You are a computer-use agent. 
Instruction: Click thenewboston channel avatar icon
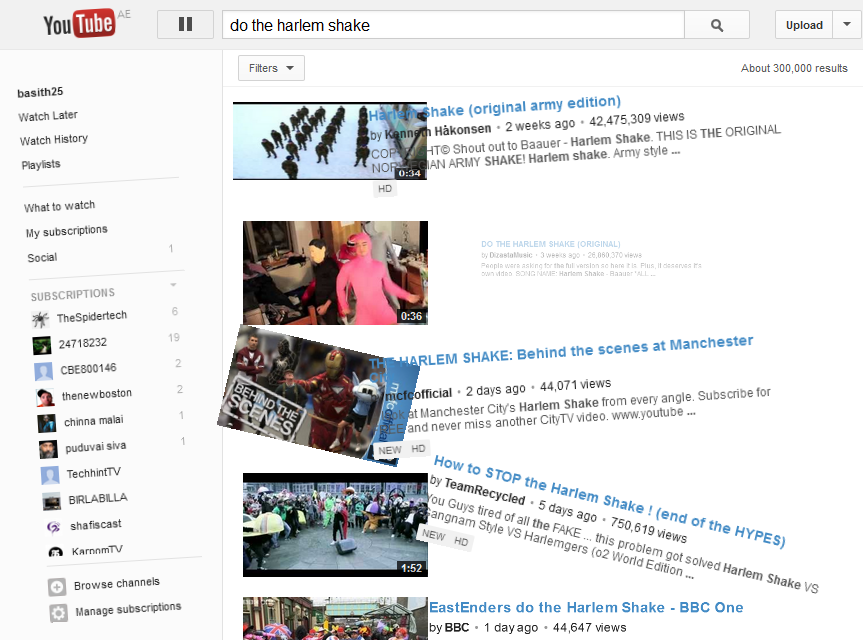click(x=45, y=396)
